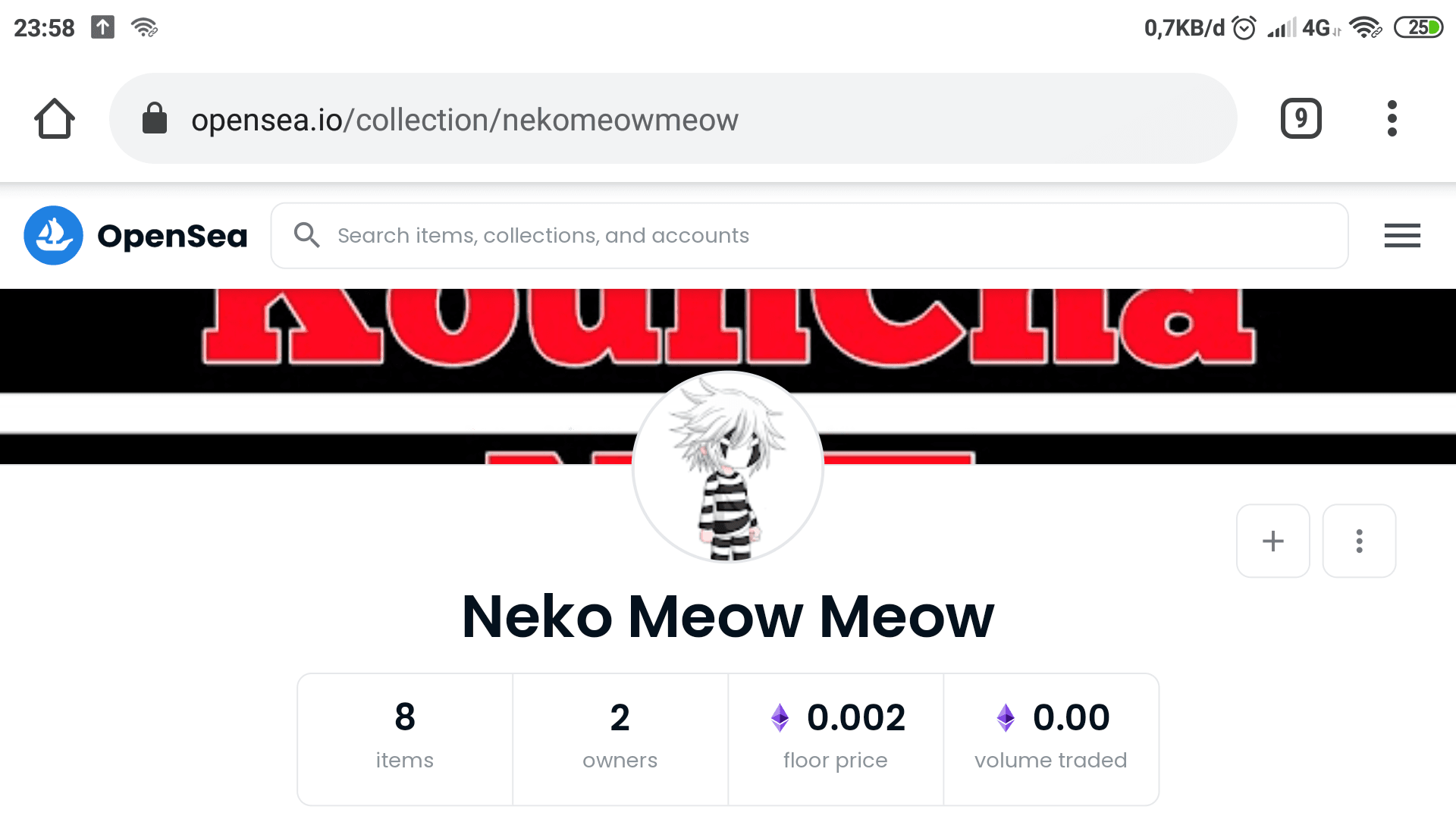Click the plus button to add collection

1272,541
